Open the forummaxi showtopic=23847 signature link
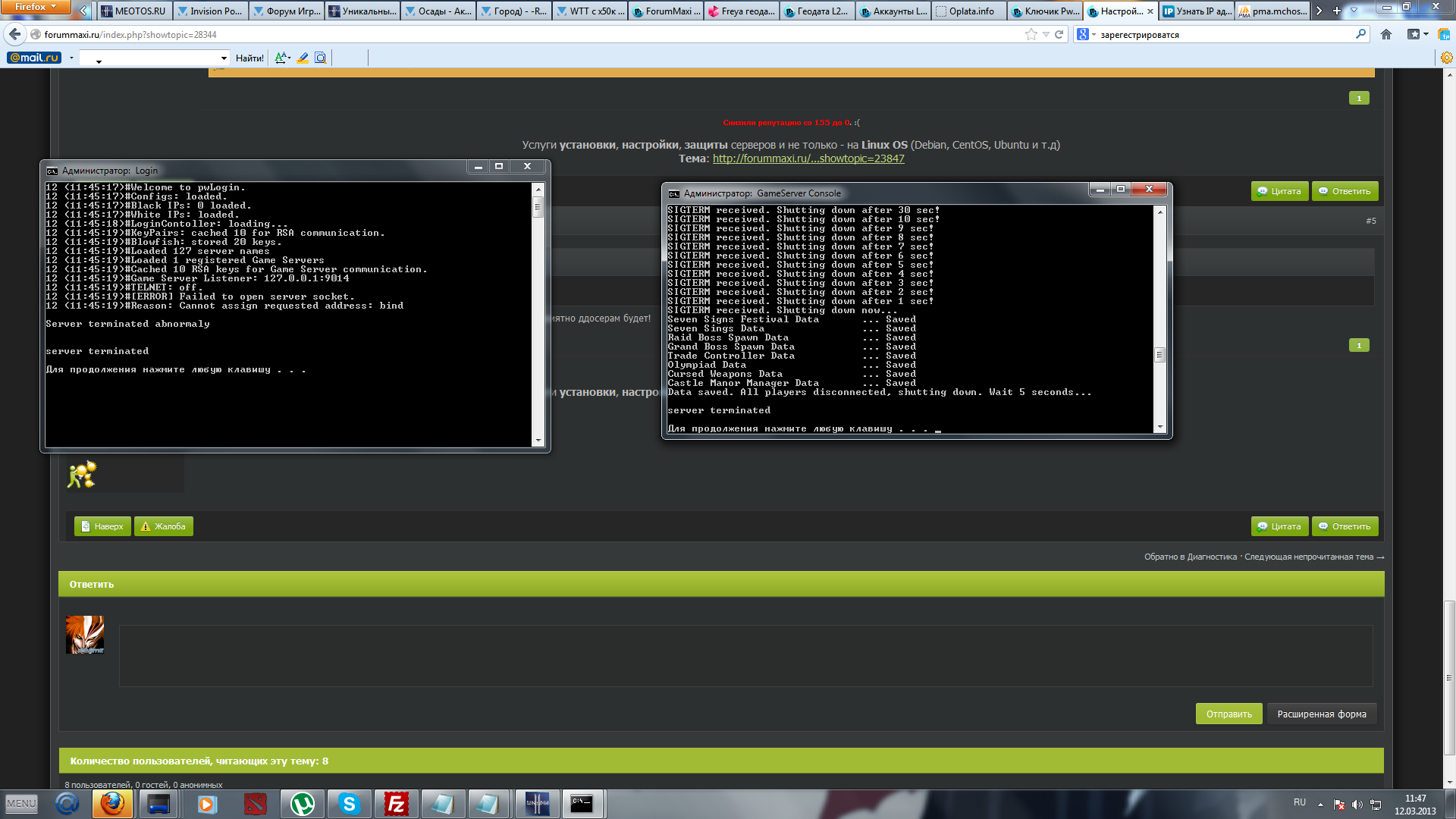The image size is (1456, 819). pyautogui.click(x=808, y=158)
